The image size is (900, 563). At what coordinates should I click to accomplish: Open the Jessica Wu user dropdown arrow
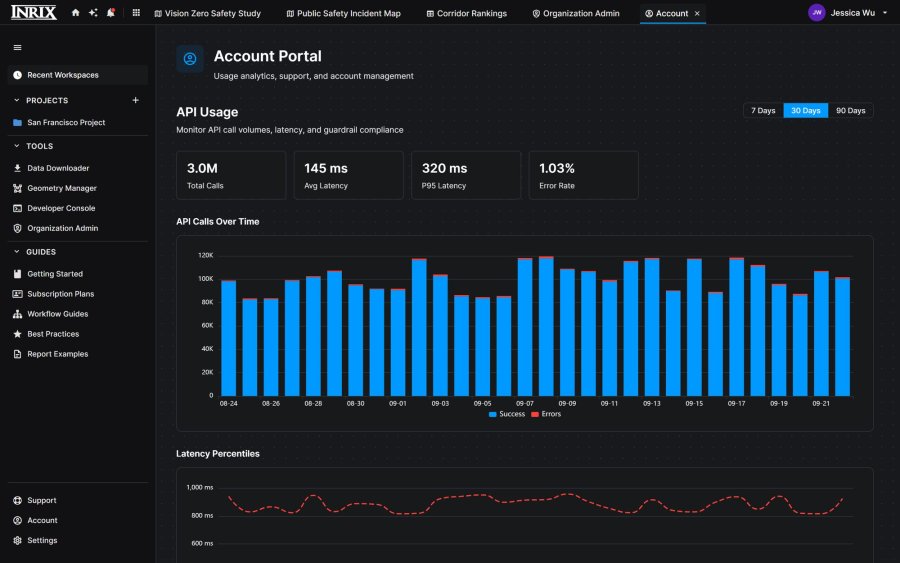tap(885, 13)
